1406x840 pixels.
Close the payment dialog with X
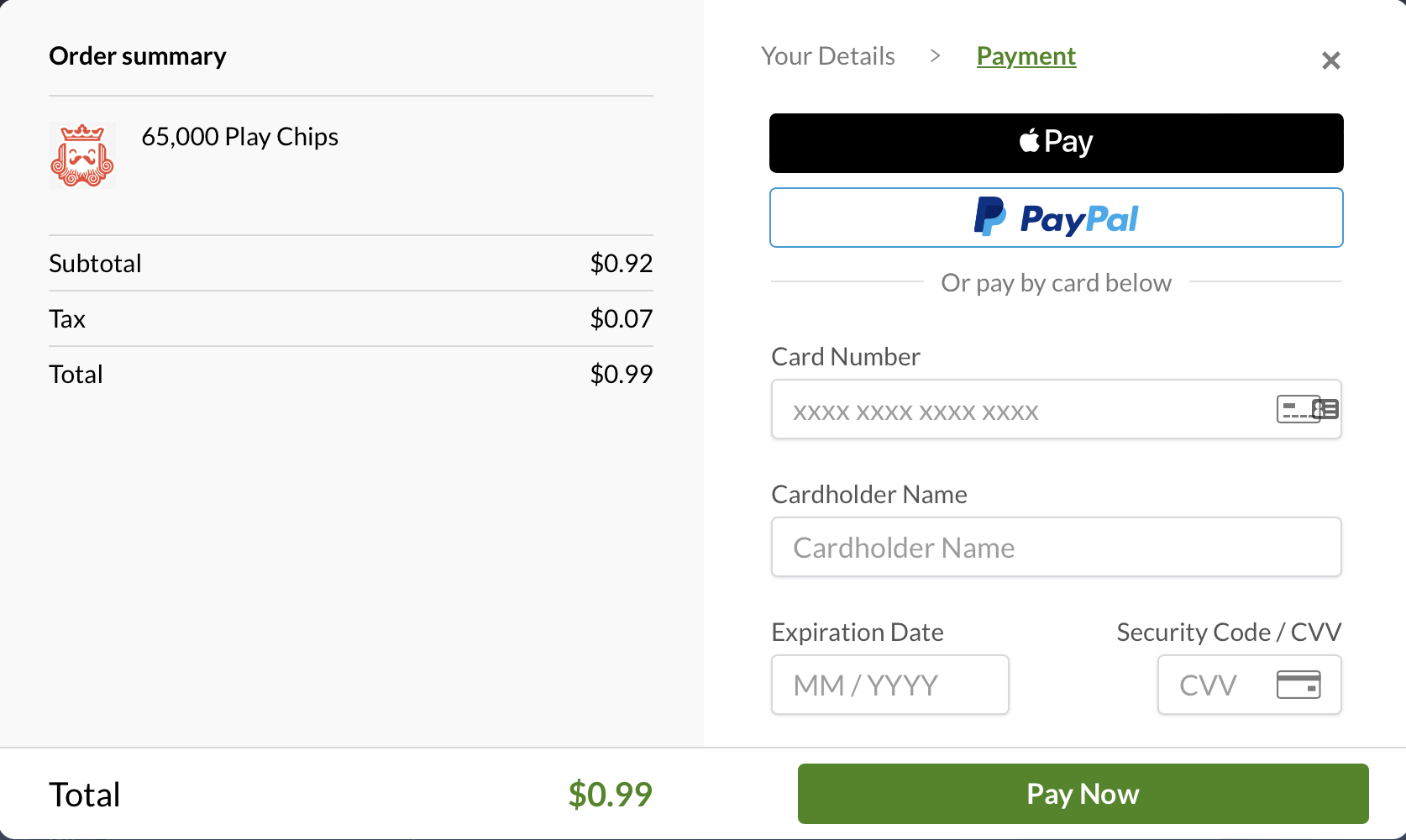pos(1330,60)
